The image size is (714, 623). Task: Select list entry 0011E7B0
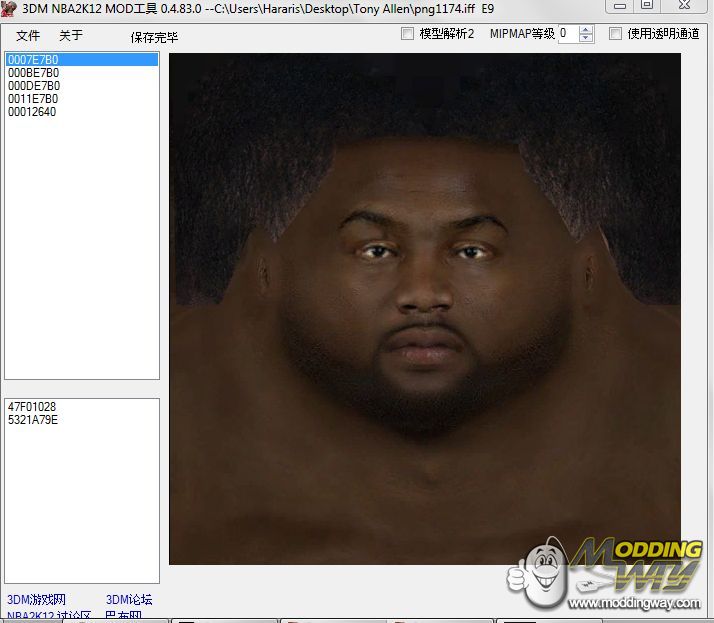coord(33,99)
